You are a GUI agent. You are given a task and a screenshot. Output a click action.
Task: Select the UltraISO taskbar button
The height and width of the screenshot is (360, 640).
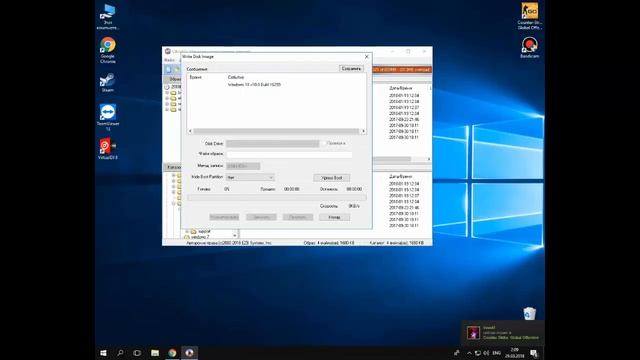coord(189,353)
